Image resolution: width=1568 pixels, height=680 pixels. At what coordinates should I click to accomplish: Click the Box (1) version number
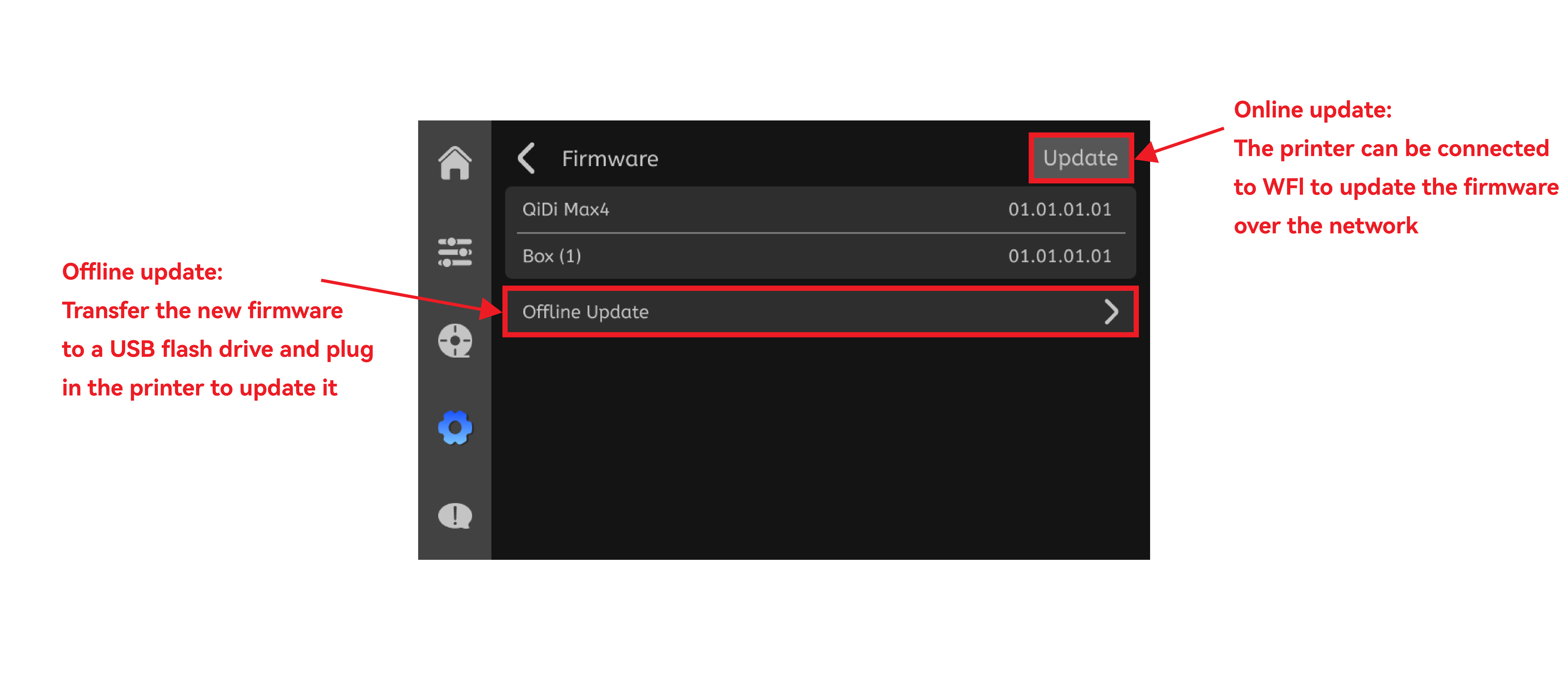(x=1059, y=256)
